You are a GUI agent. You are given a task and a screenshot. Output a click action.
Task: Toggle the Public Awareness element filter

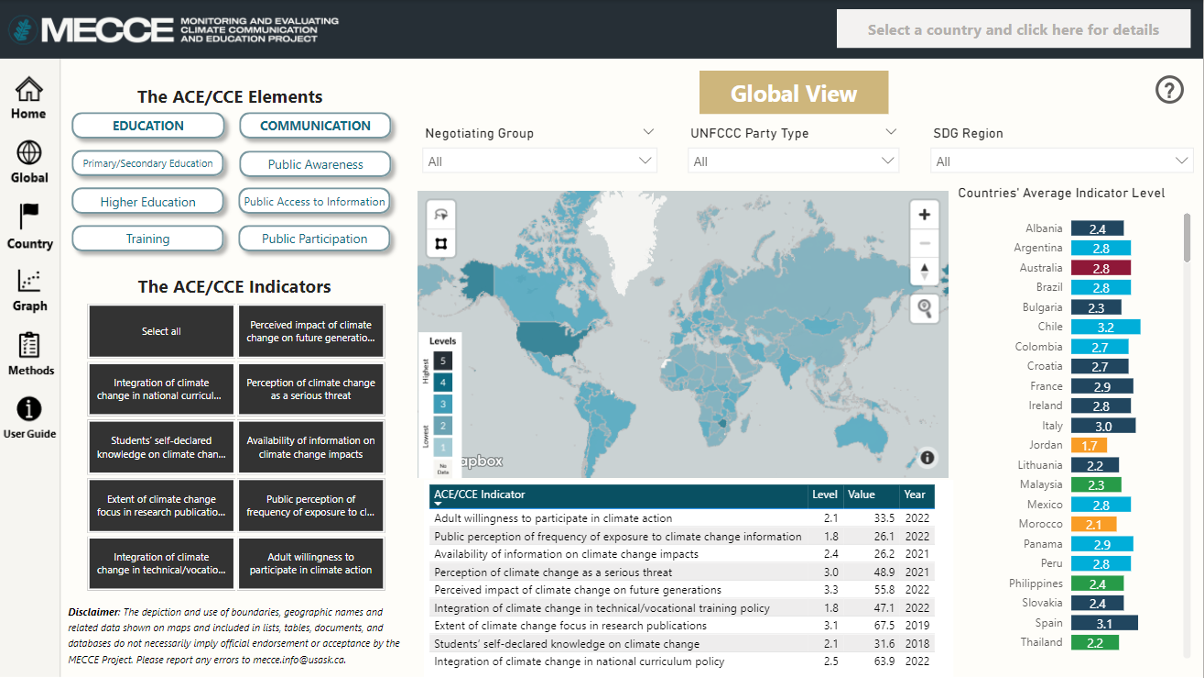315,164
